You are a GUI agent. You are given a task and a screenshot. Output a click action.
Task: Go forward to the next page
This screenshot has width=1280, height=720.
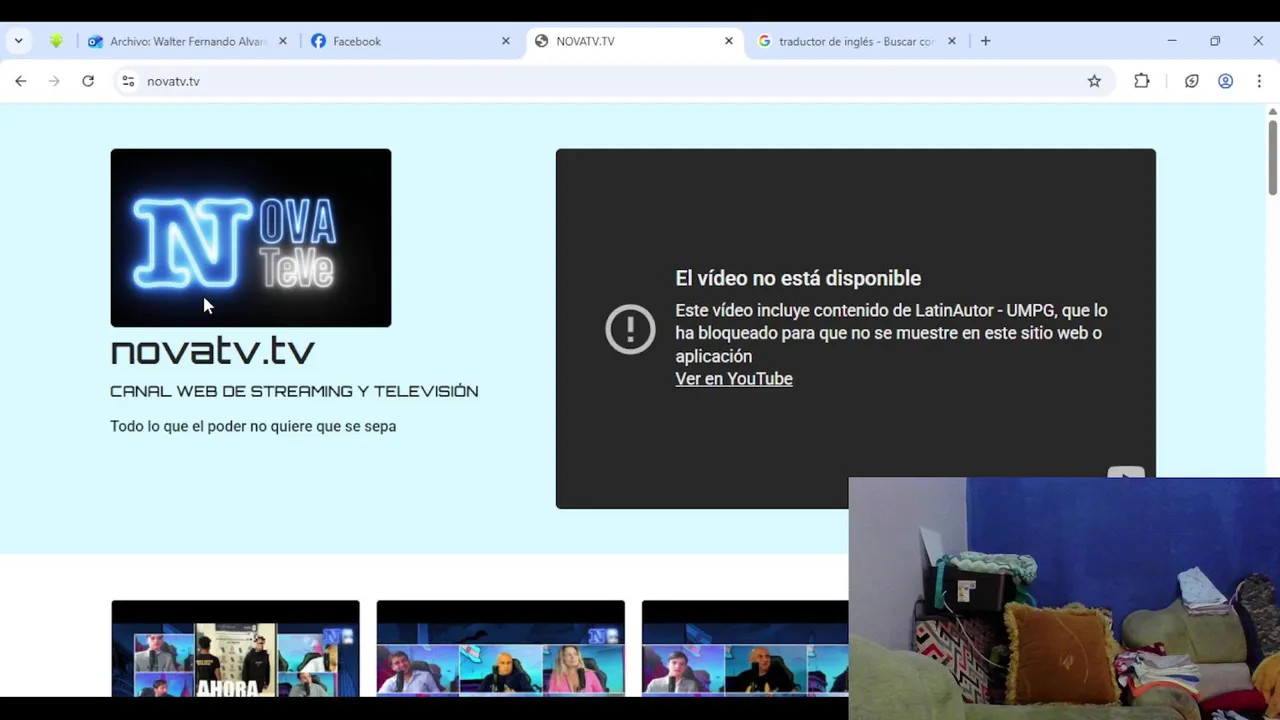coord(54,81)
